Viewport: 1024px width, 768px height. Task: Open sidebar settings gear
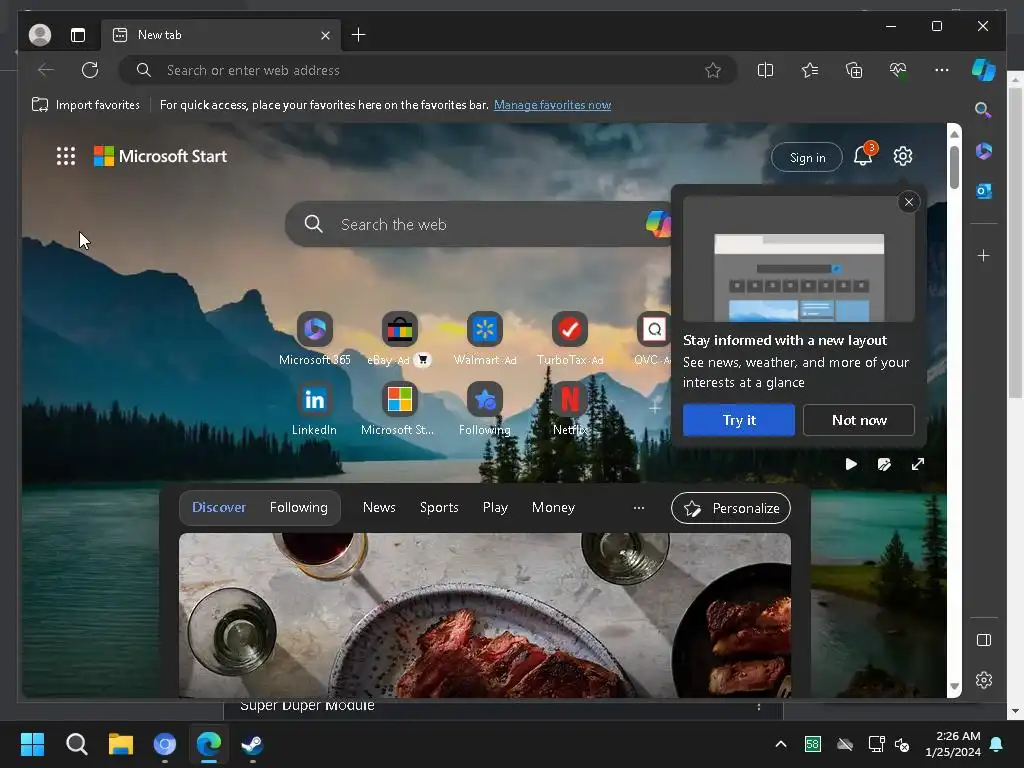click(984, 680)
